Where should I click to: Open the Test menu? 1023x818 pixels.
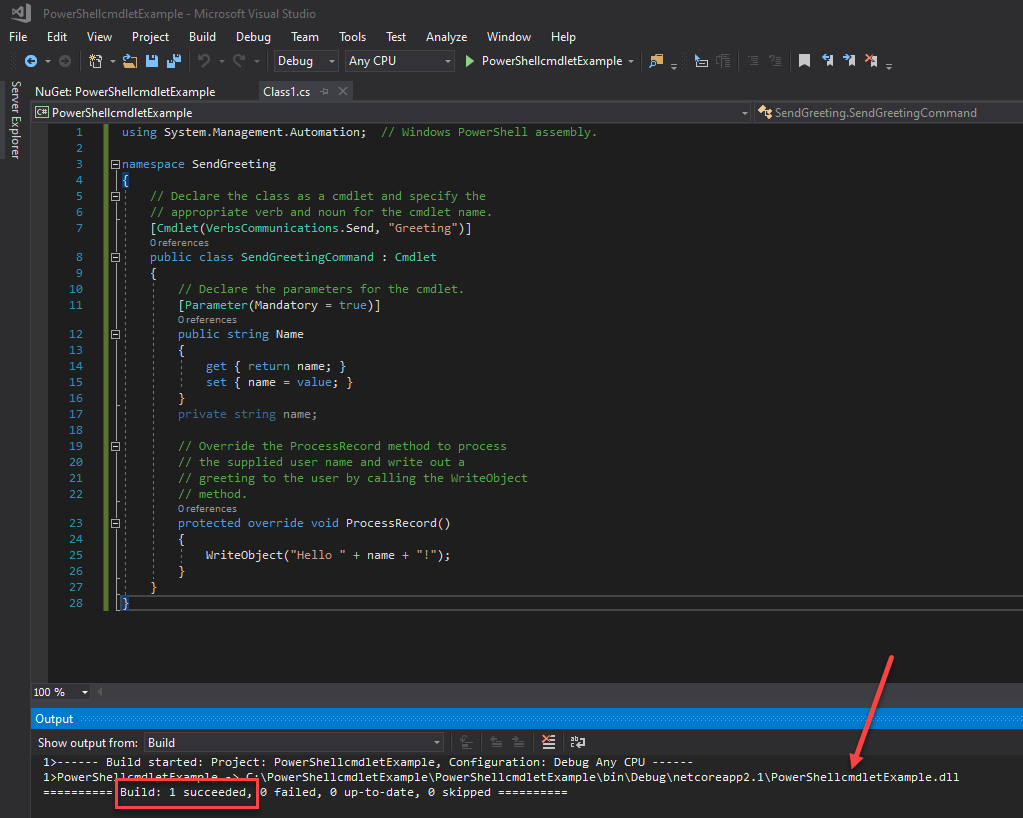point(395,37)
